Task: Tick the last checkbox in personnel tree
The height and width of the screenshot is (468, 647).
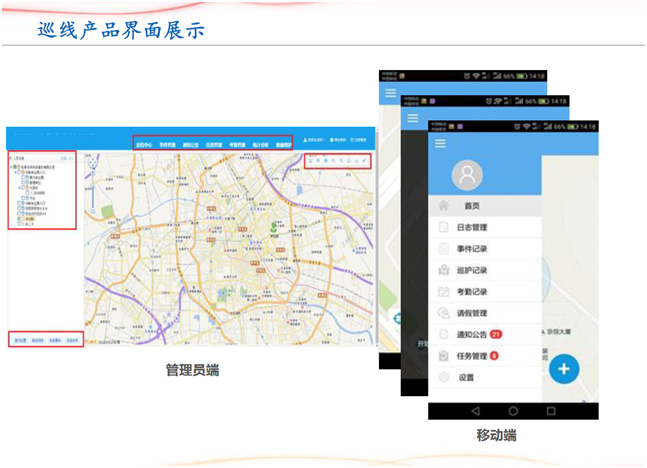Action: 17,225
